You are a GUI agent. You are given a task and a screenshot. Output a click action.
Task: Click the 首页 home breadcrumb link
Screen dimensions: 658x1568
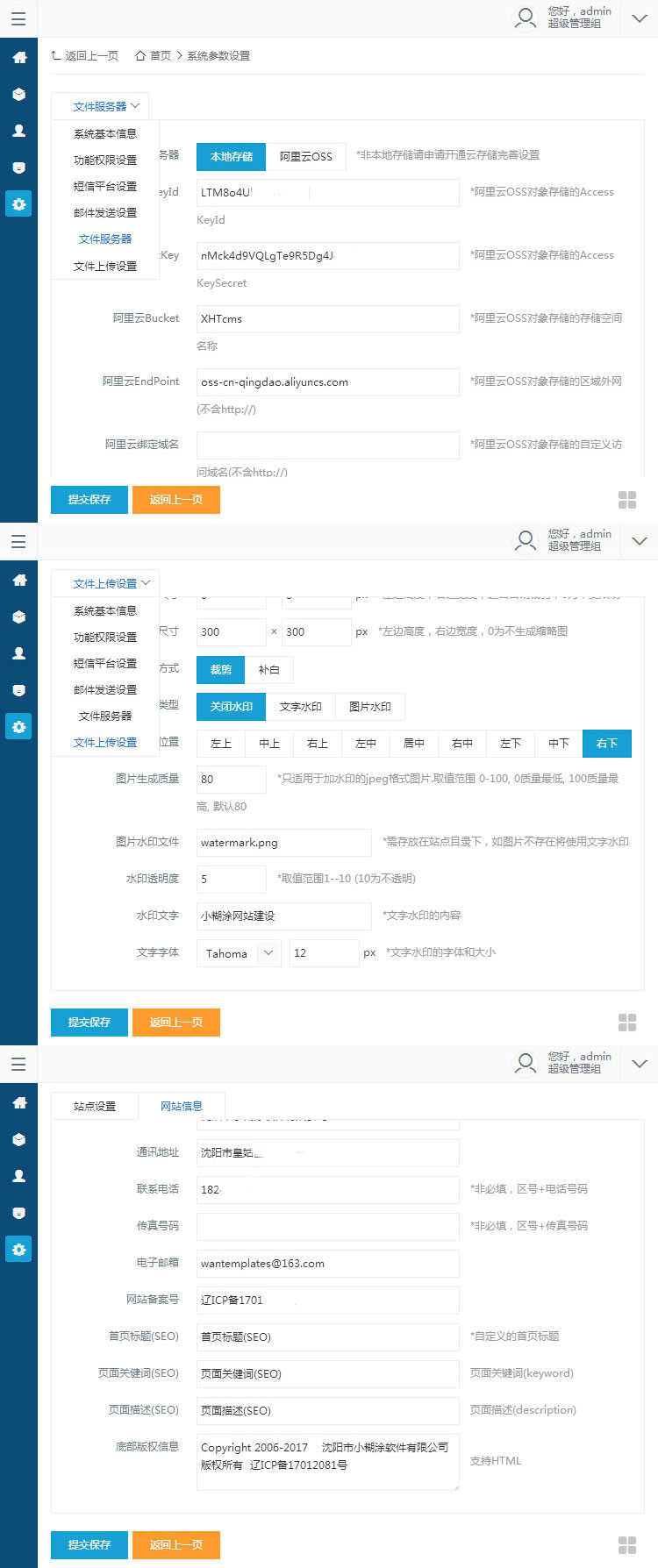click(x=154, y=56)
